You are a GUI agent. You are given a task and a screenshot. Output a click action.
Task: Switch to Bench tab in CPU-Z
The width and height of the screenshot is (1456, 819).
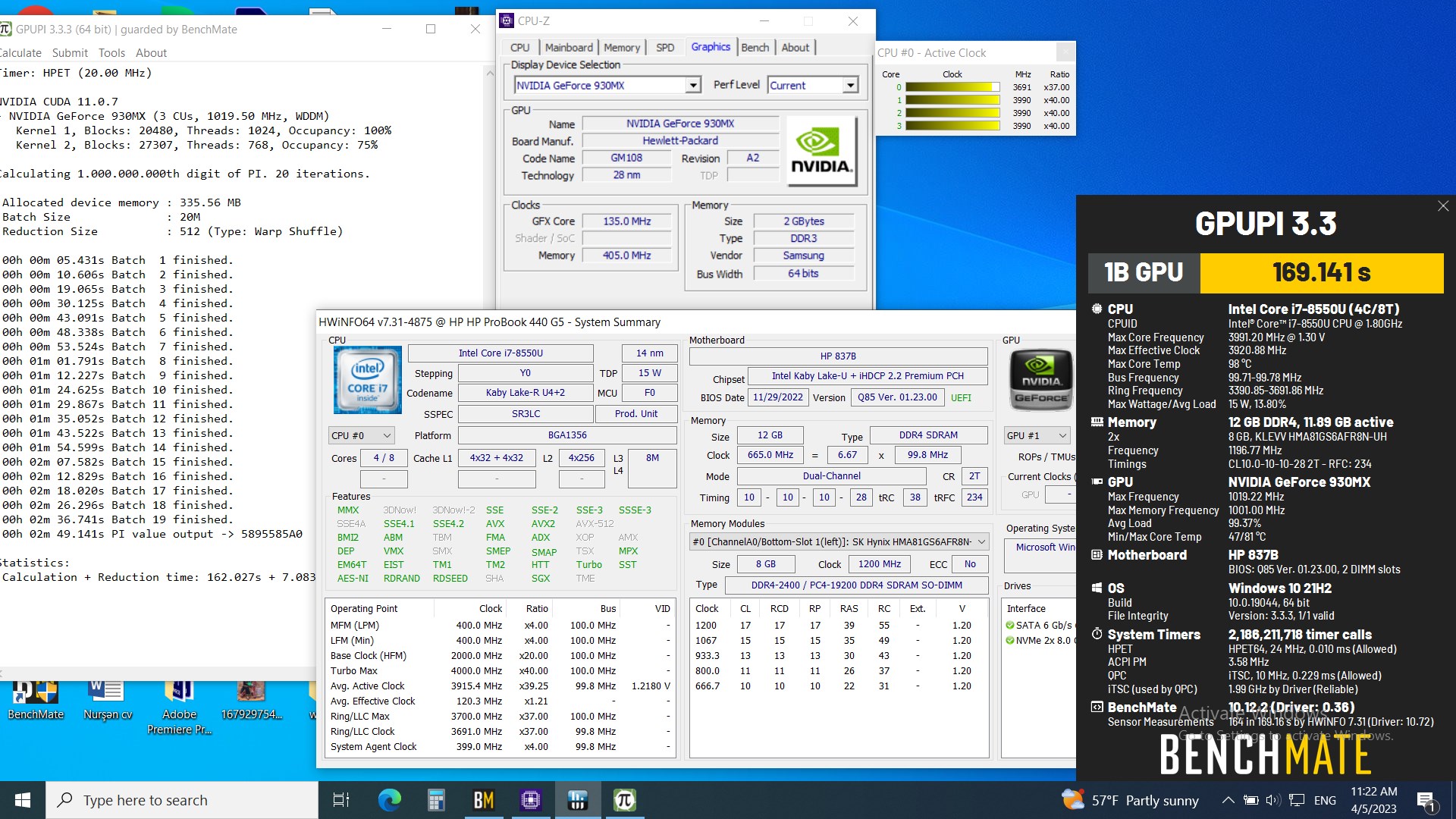755,47
